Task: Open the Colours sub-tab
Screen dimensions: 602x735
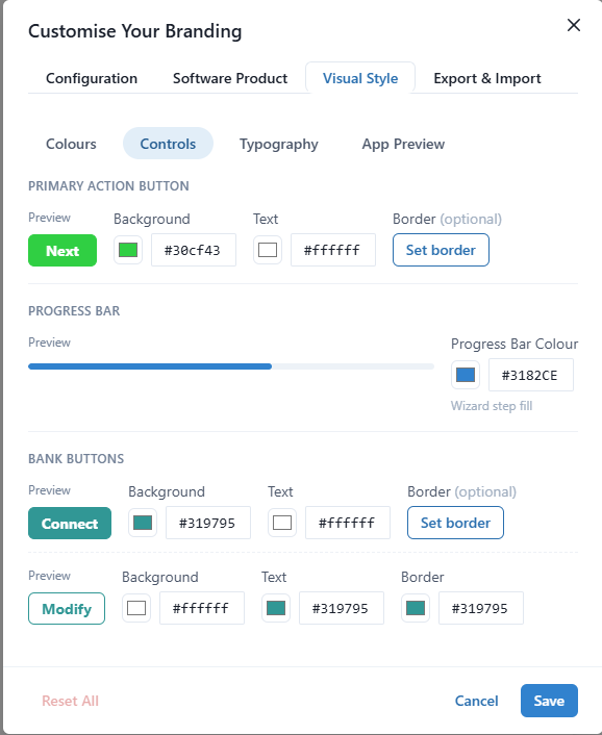Action: (x=71, y=143)
